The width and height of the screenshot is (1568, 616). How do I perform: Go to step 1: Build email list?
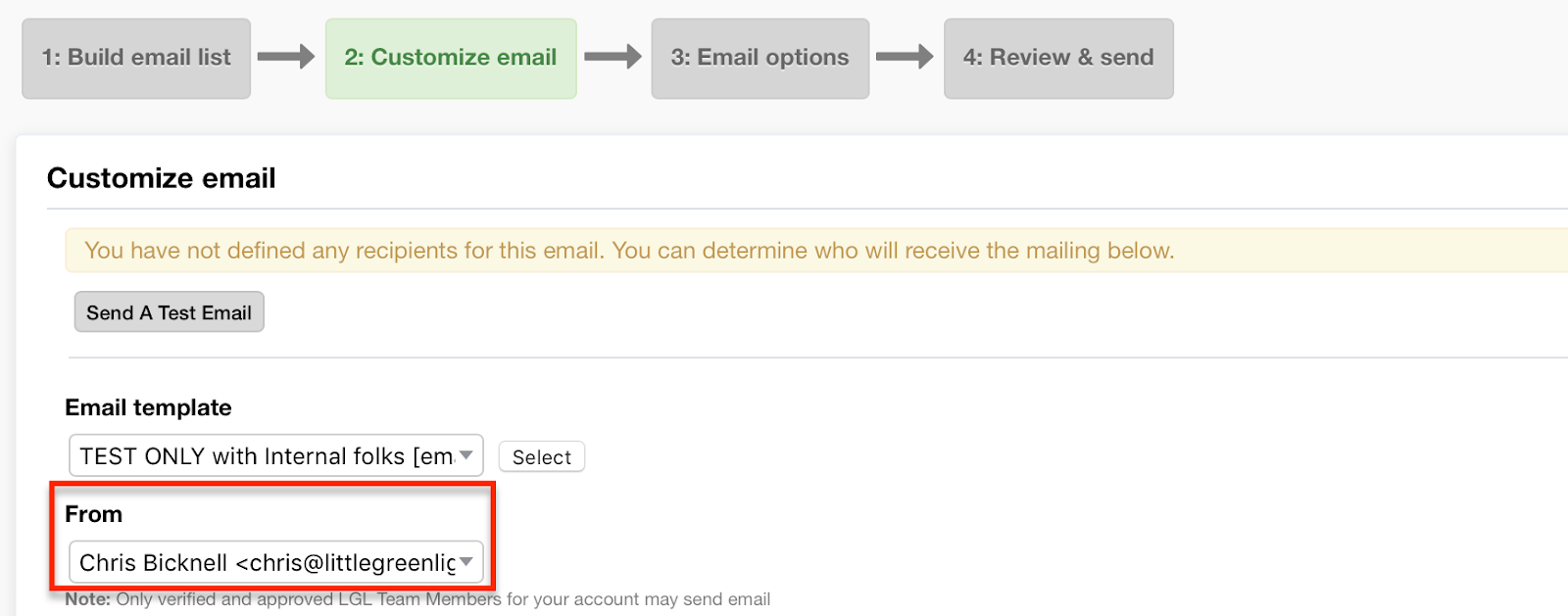[136, 58]
